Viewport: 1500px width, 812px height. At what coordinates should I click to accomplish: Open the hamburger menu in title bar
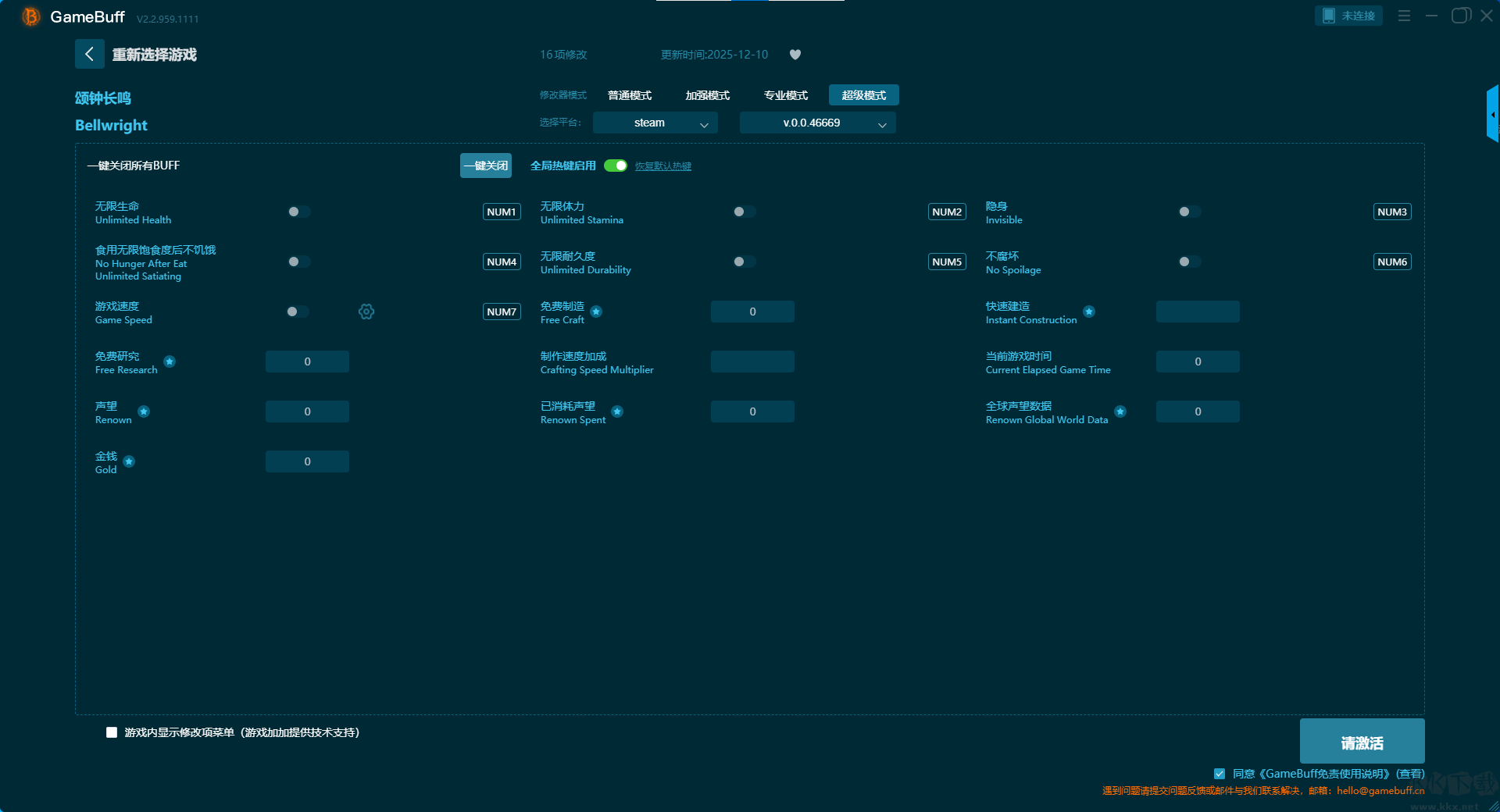pyautogui.click(x=1404, y=16)
